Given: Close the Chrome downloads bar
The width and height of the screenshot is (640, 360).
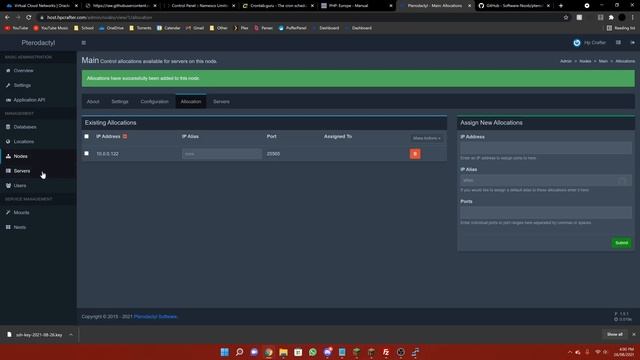Looking at the screenshot, I should tap(634, 335).
